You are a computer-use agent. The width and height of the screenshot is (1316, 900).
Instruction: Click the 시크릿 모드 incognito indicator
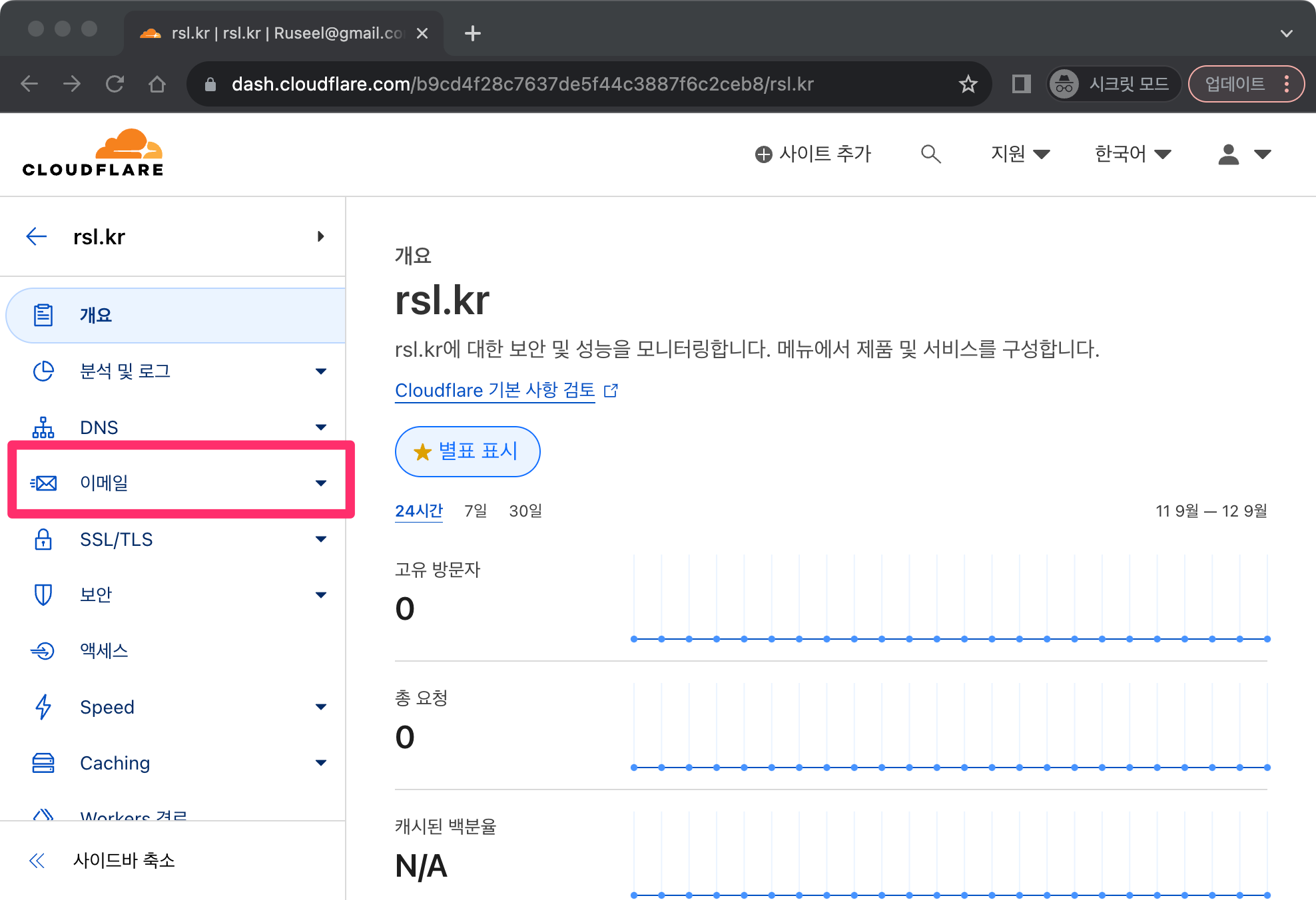click(1114, 84)
